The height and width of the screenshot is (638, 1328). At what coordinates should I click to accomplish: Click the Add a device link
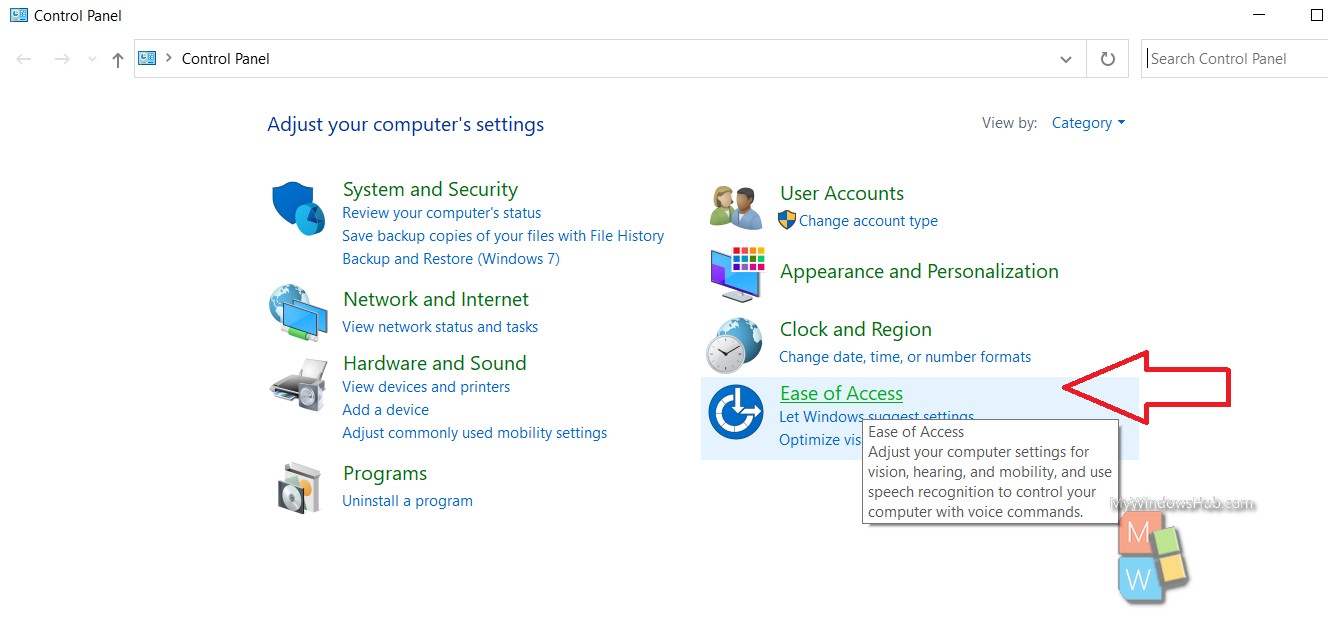coord(385,410)
